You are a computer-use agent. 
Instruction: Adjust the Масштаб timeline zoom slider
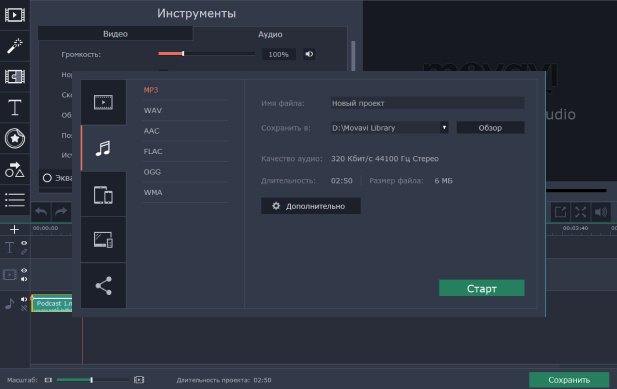point(93,380)
